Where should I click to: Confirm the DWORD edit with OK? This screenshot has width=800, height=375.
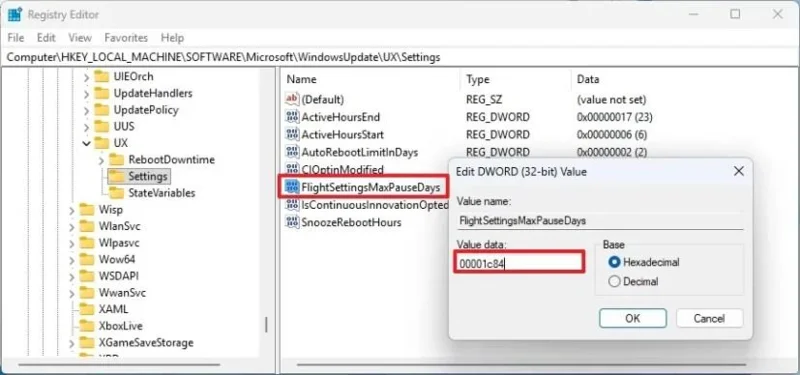click(x=633, y=318)
